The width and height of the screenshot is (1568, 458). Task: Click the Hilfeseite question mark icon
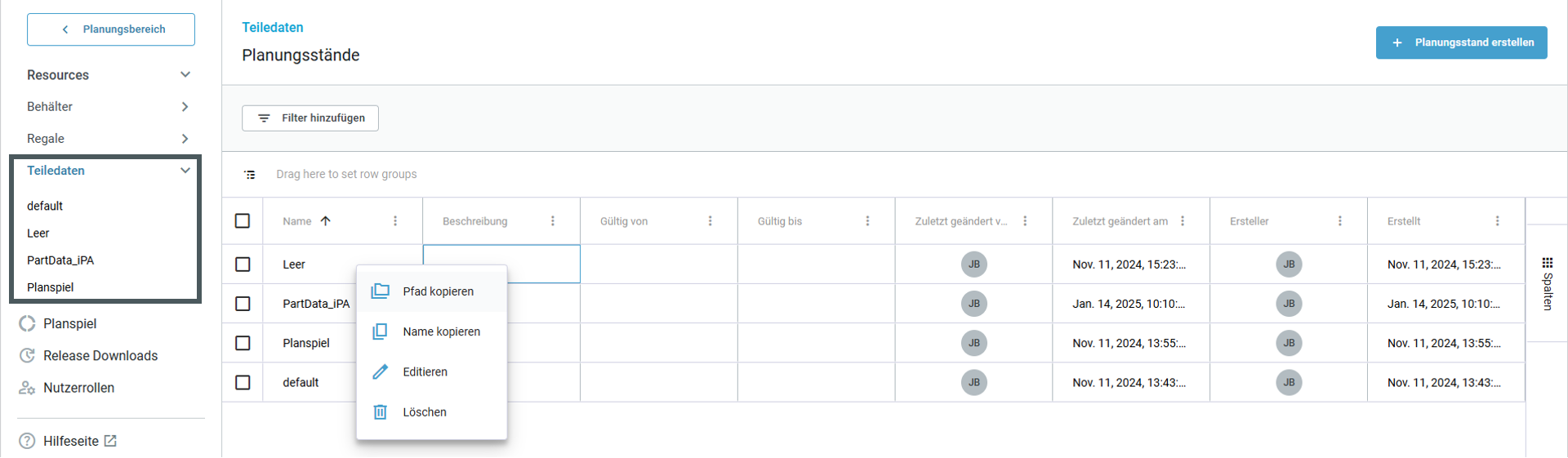point(27,441)
